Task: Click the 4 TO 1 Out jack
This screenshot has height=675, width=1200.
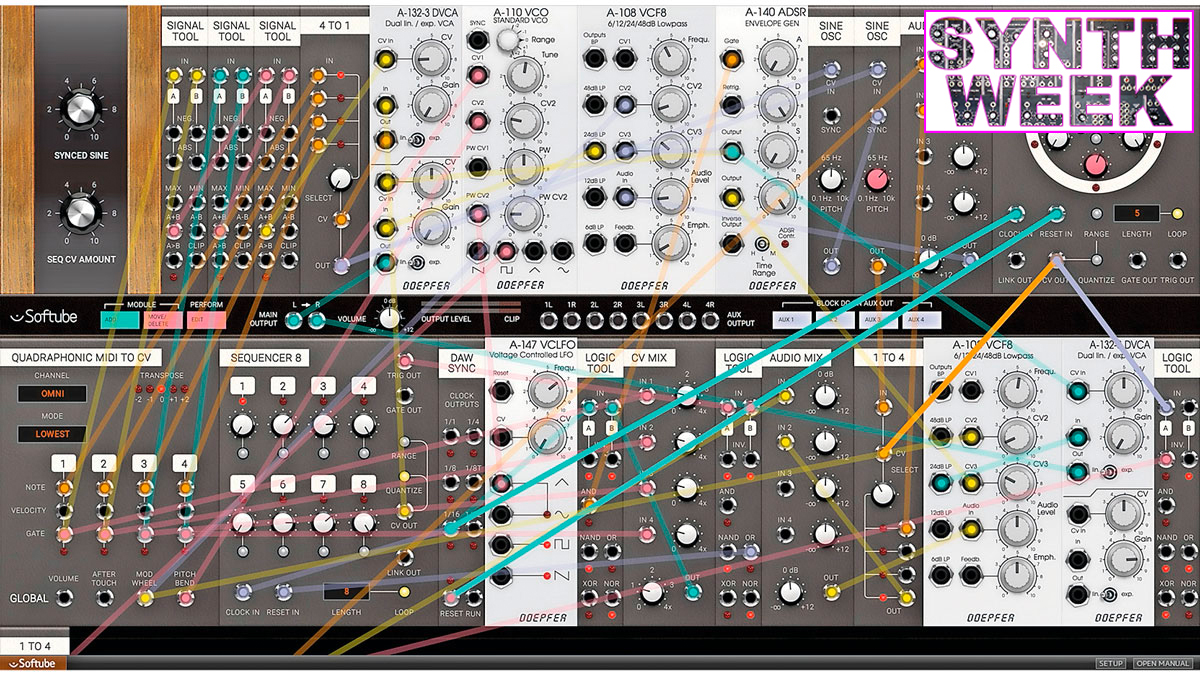Action: click(341, 265)
